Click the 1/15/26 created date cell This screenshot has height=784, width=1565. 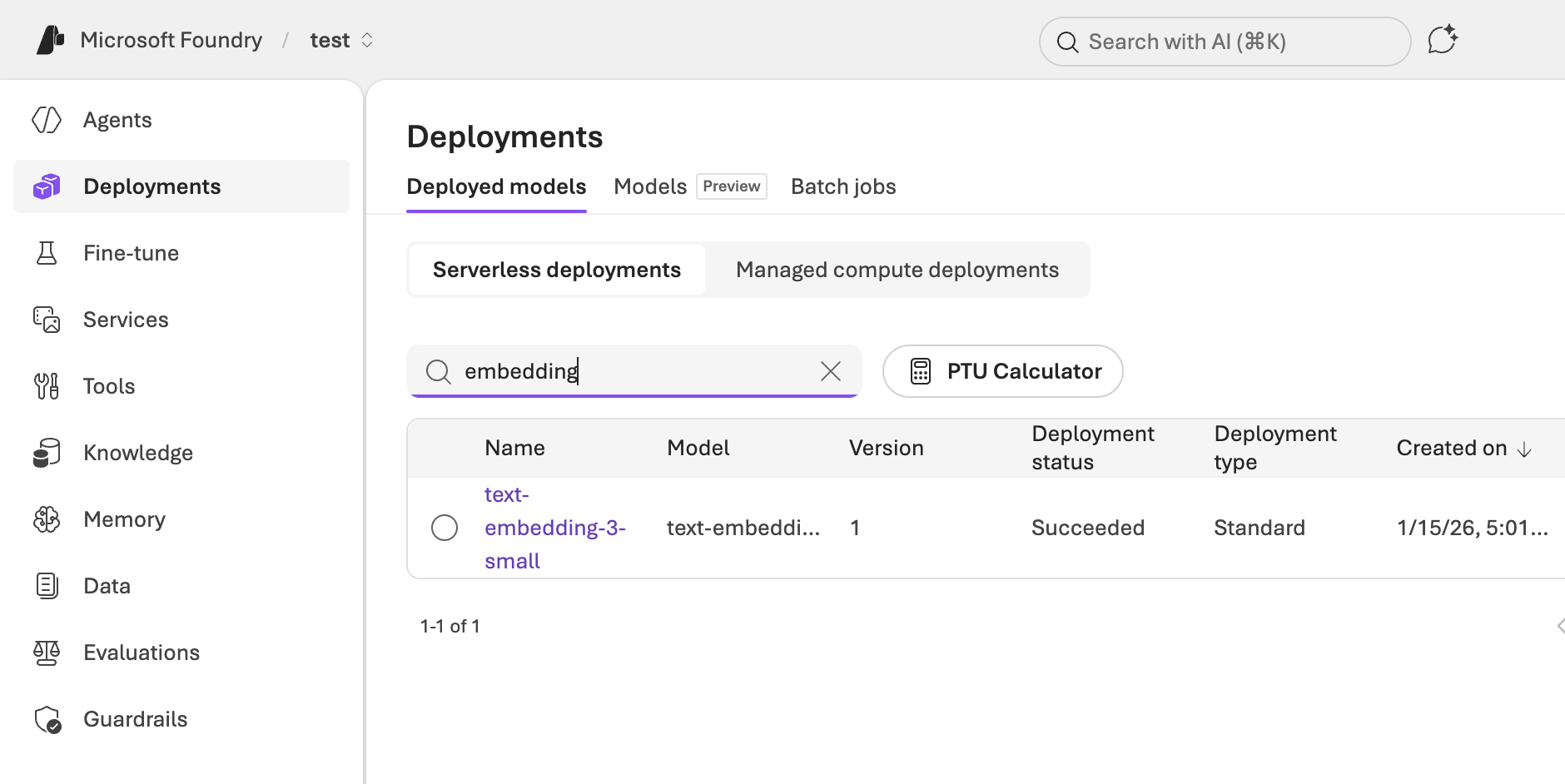(x=1473, y=528)
